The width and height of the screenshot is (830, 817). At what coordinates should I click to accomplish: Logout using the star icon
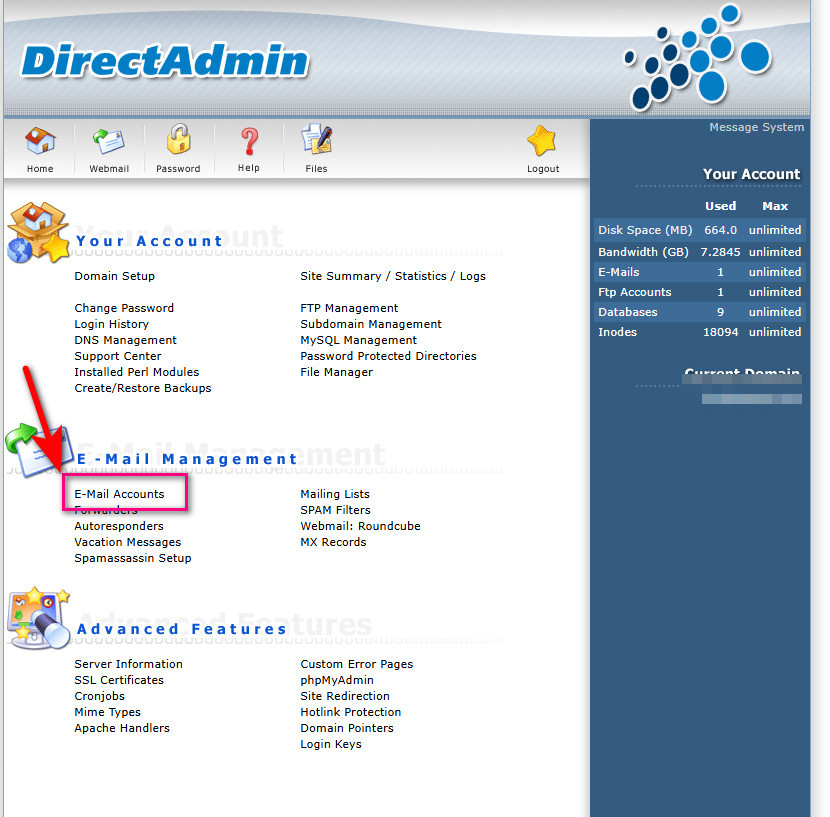[542, 148]
